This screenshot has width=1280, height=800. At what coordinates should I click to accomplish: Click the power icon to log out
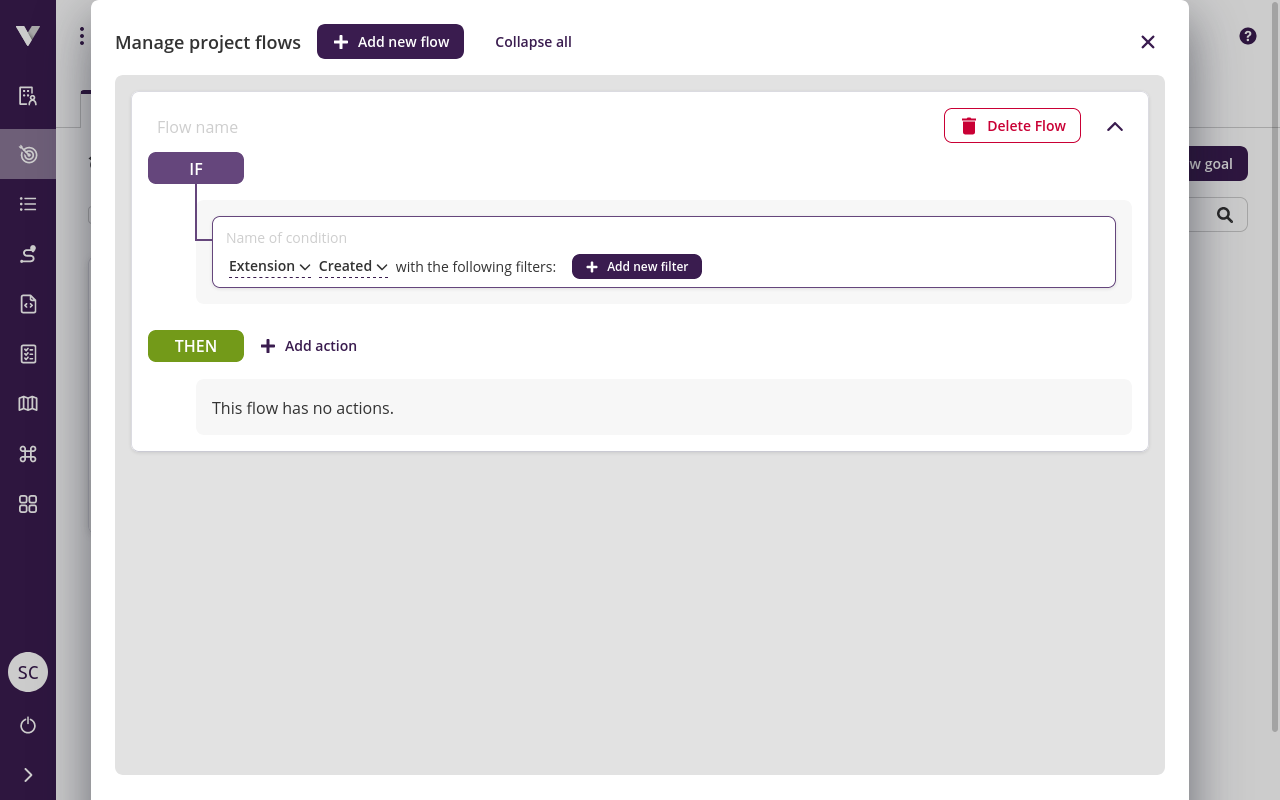click(x=28, y=725)
